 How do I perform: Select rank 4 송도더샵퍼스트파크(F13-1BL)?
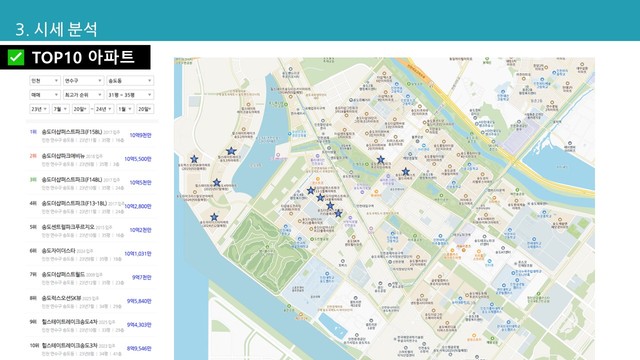click(92, 207)
